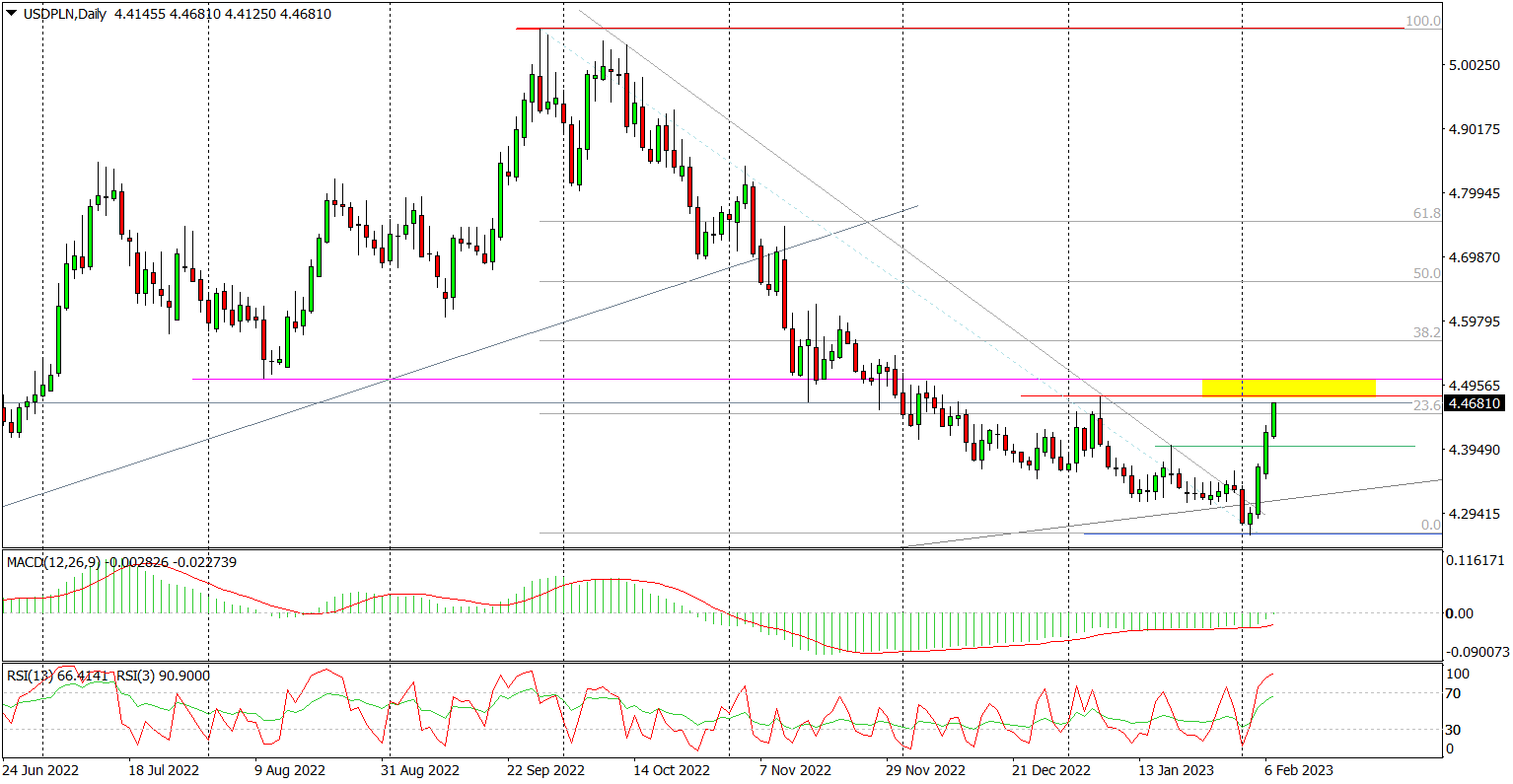1513x784 pixels.
Task: Click the Fibonacci 23.6 level label
Action: (x=1427, y=405)
